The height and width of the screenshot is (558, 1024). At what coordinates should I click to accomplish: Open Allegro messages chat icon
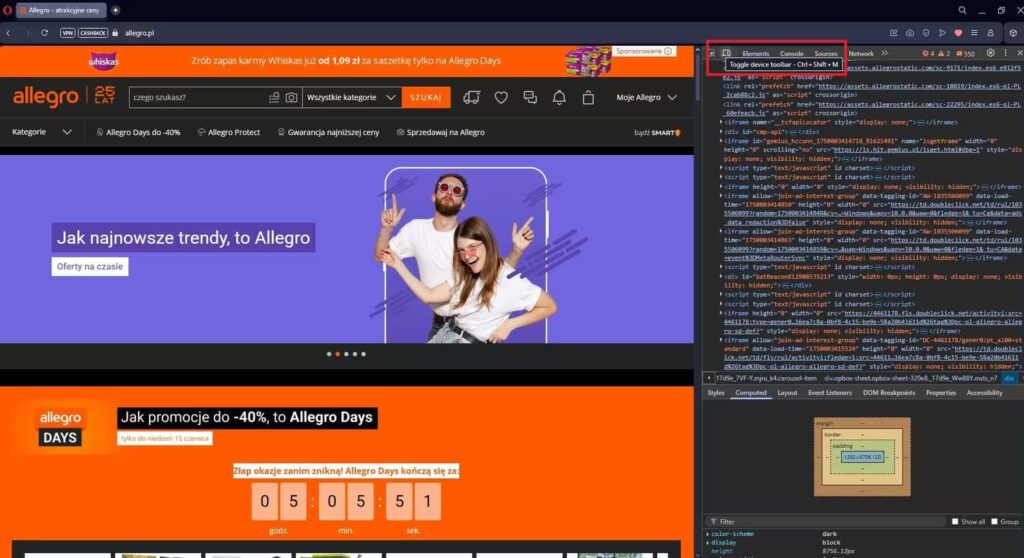(x=530, y=97)
